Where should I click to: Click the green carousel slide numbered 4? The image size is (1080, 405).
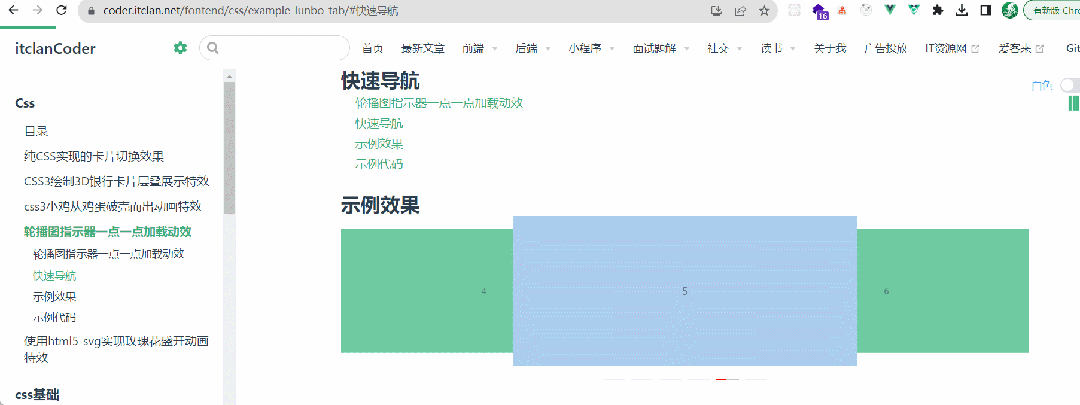tap(427, 291)
